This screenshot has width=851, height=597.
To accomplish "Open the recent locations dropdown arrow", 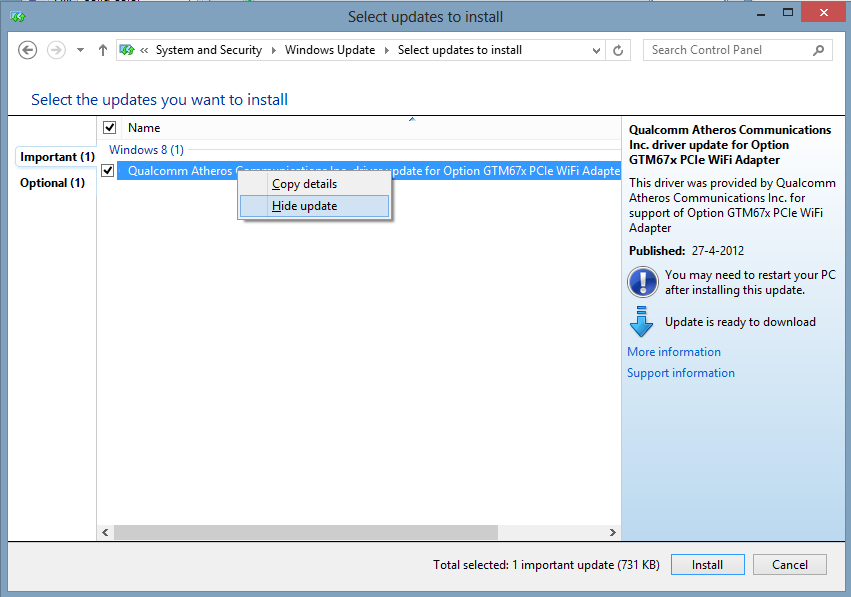I will (80, 50).
